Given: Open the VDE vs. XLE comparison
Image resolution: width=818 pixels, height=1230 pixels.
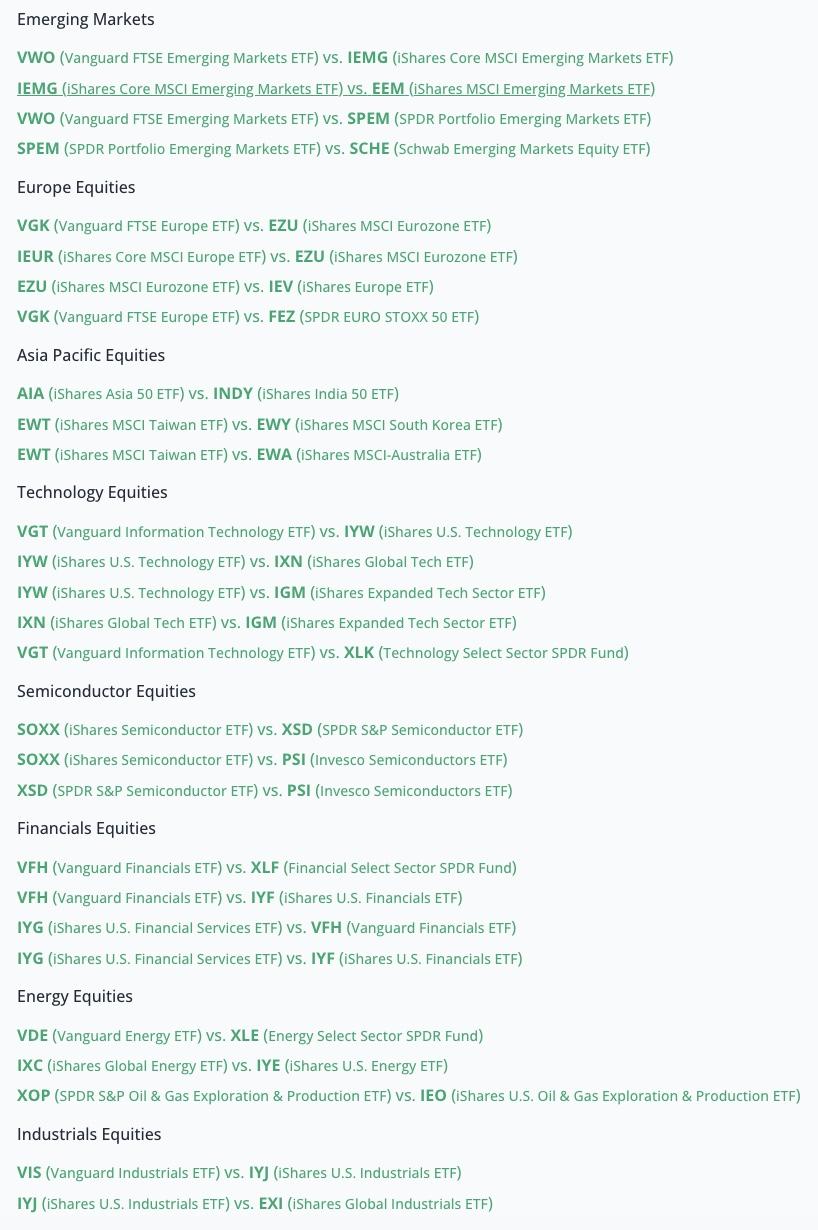Looking at the screenshot, I should pyautogui.click(x=250, y=1036).
